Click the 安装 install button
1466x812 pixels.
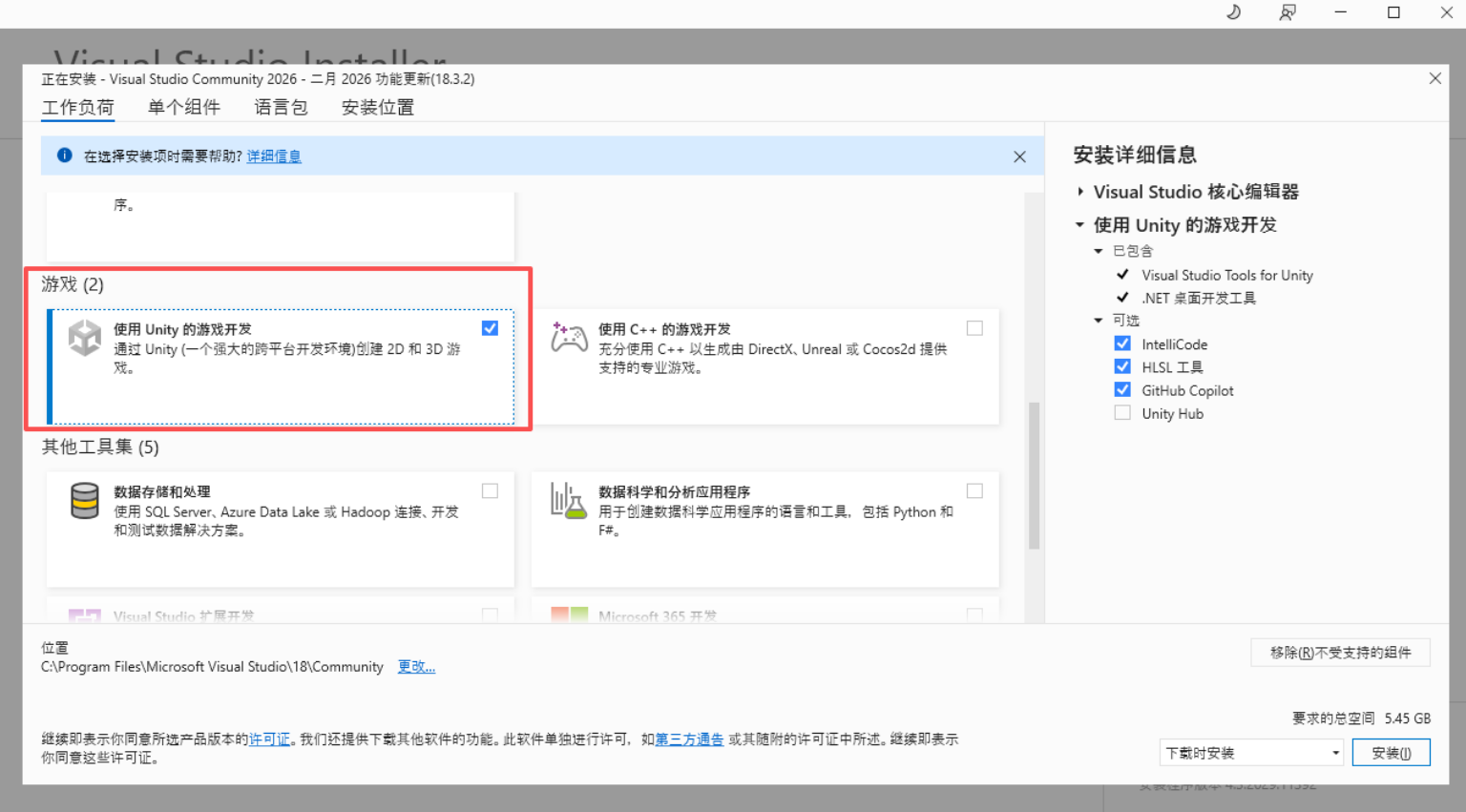click(1391, 753)
